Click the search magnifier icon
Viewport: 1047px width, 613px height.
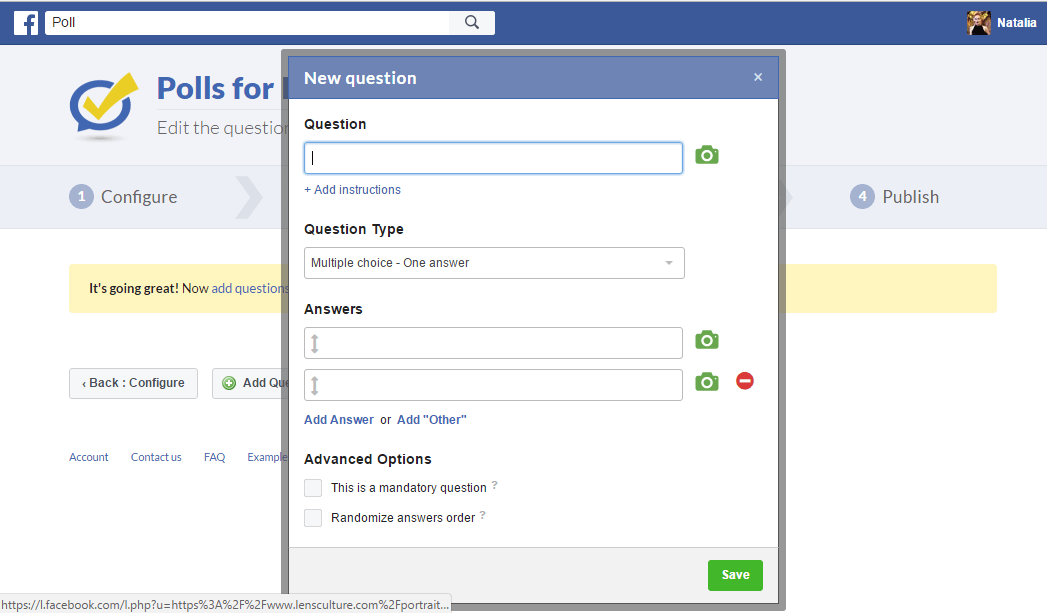(x=472, y=23)
